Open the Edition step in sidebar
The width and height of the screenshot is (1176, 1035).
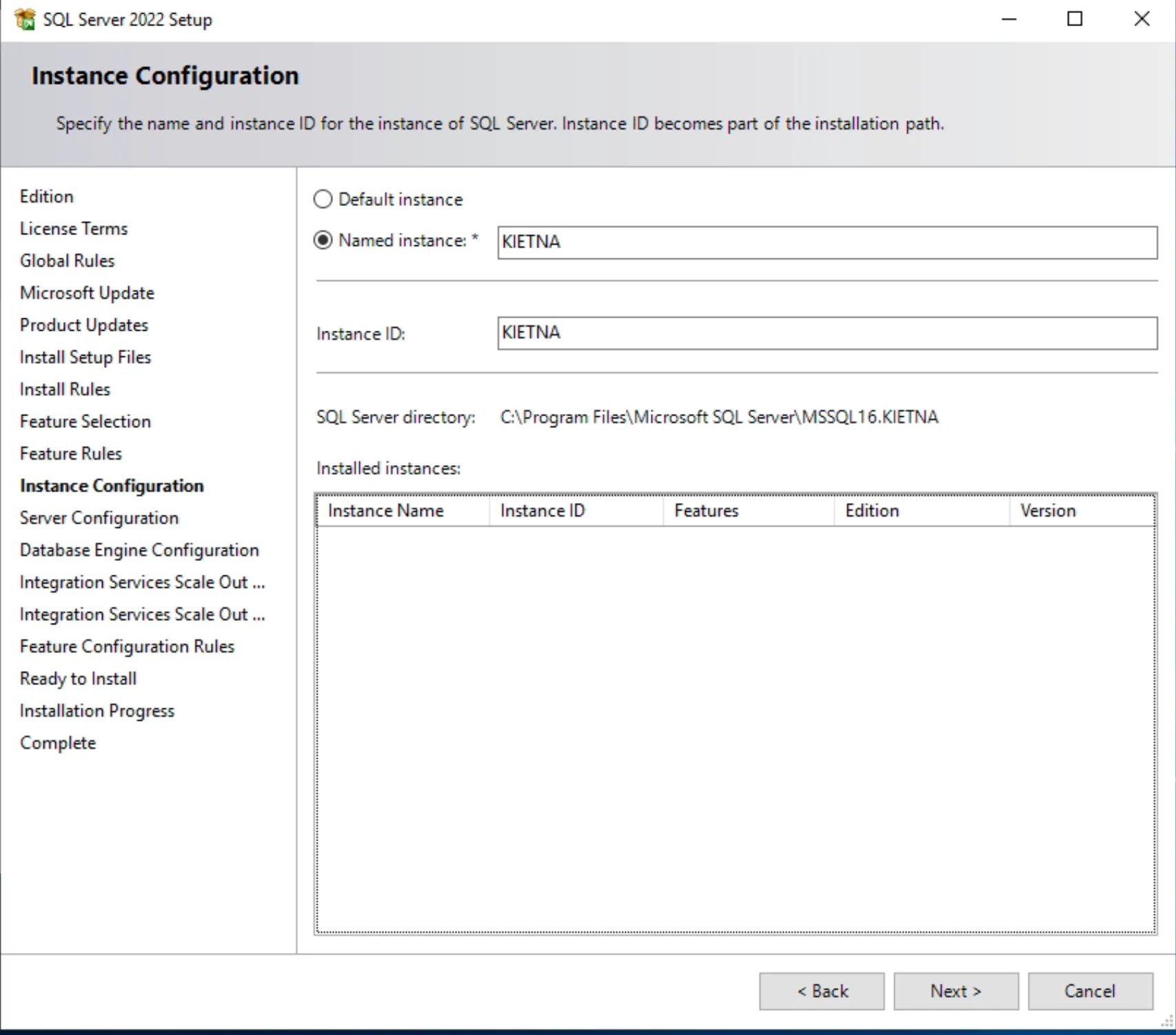coord(46,196)
